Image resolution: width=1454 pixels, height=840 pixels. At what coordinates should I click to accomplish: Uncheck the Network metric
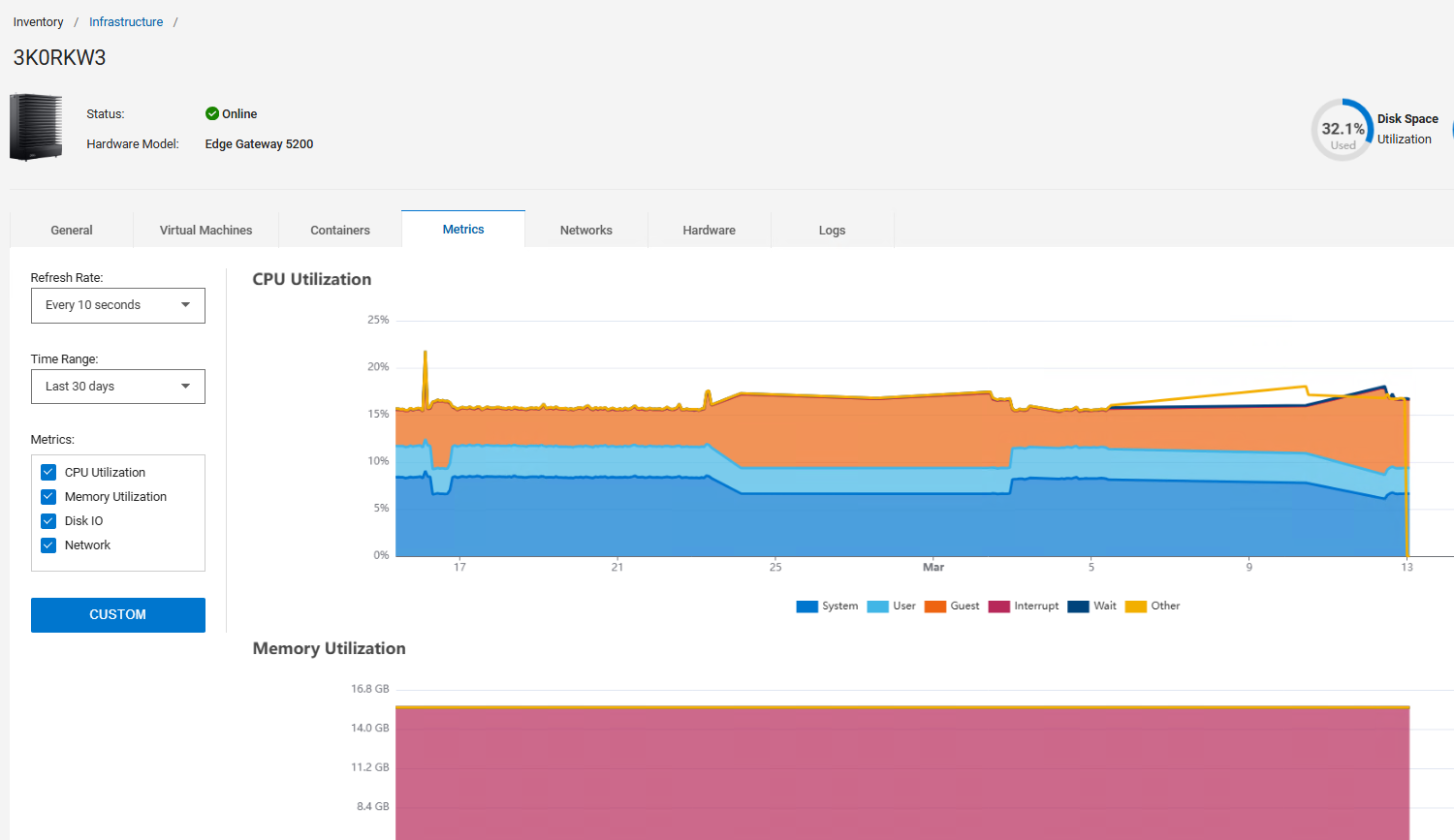[47, 544]
